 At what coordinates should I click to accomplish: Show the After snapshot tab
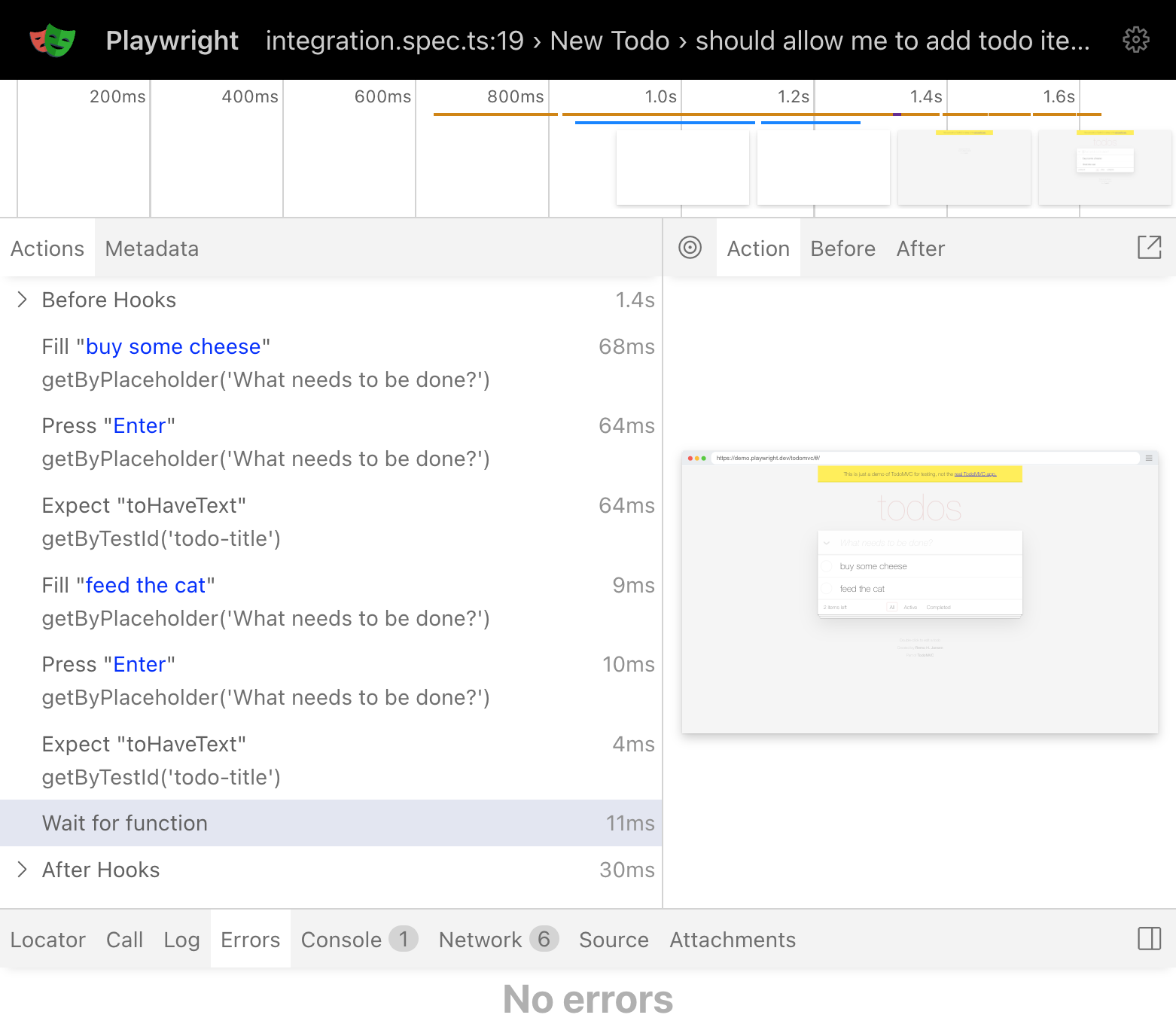(x=920, y=248)
